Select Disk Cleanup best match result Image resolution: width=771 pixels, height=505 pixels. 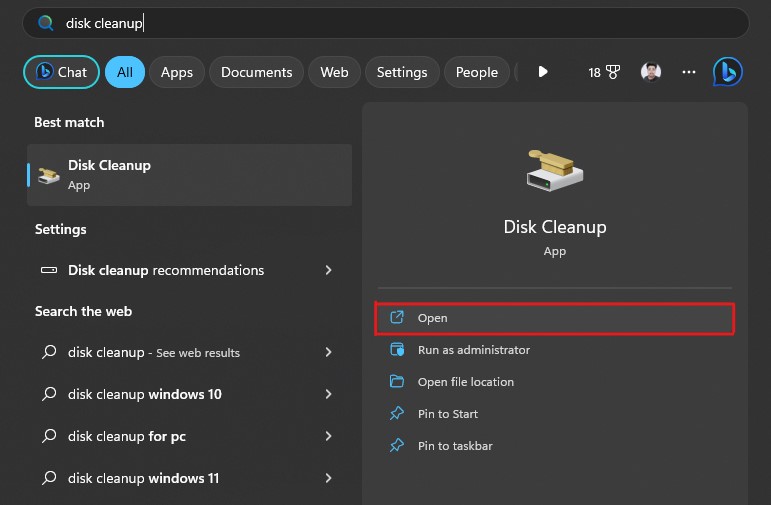[x=189, y=175]
